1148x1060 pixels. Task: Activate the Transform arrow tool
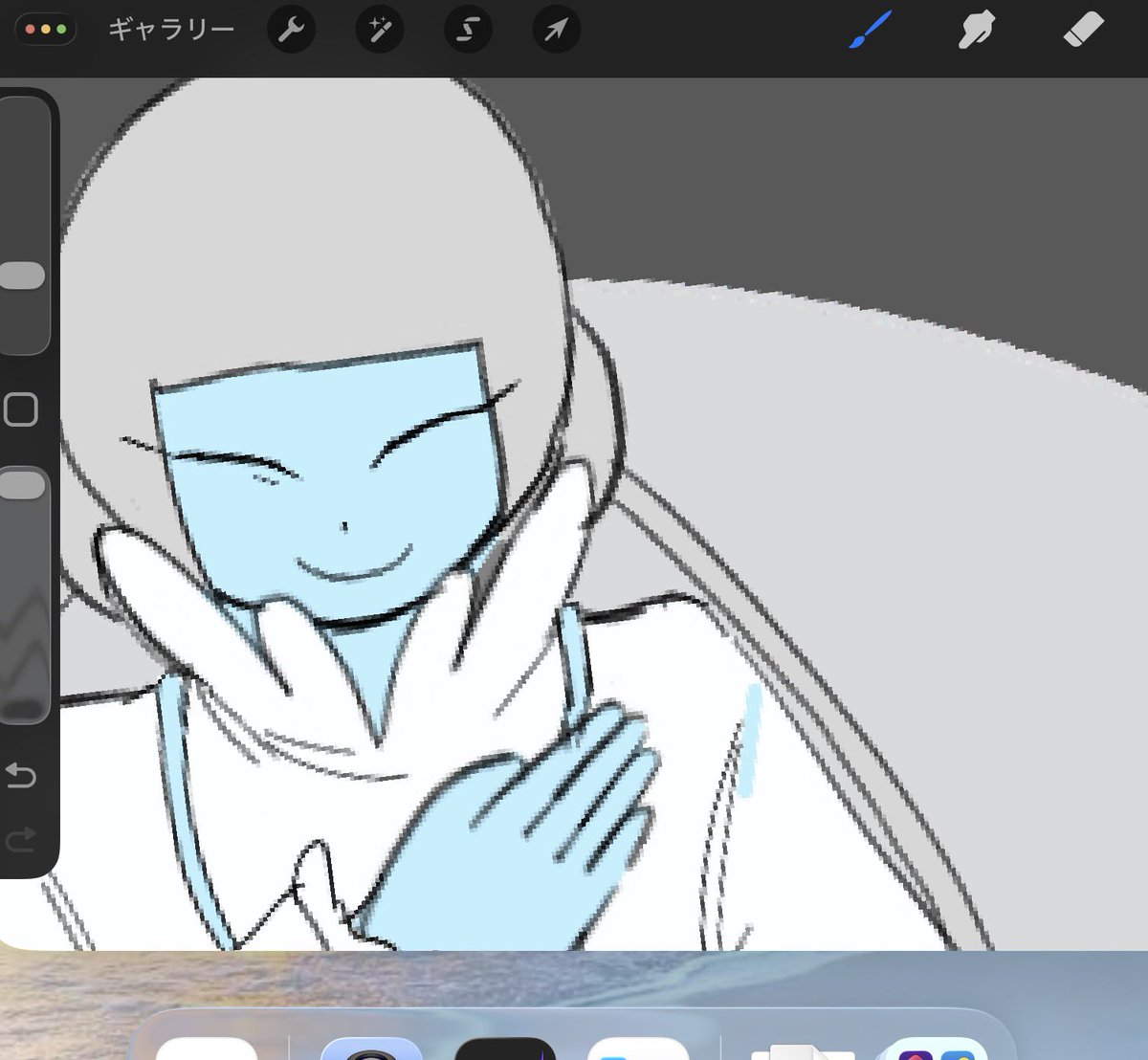556,30
